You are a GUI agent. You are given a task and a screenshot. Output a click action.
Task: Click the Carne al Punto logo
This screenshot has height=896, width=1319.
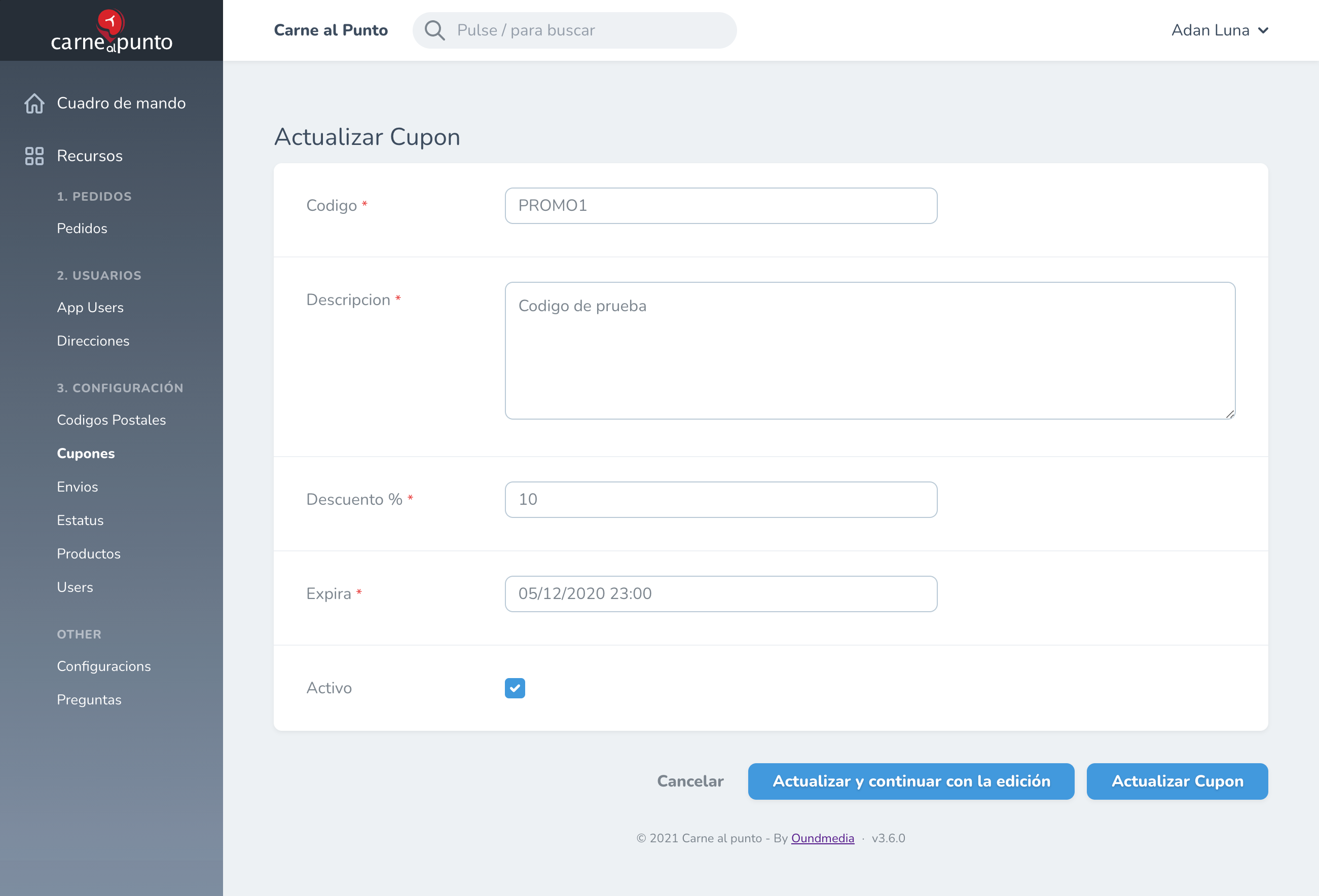pyautogui.click(x=111, y=30)
